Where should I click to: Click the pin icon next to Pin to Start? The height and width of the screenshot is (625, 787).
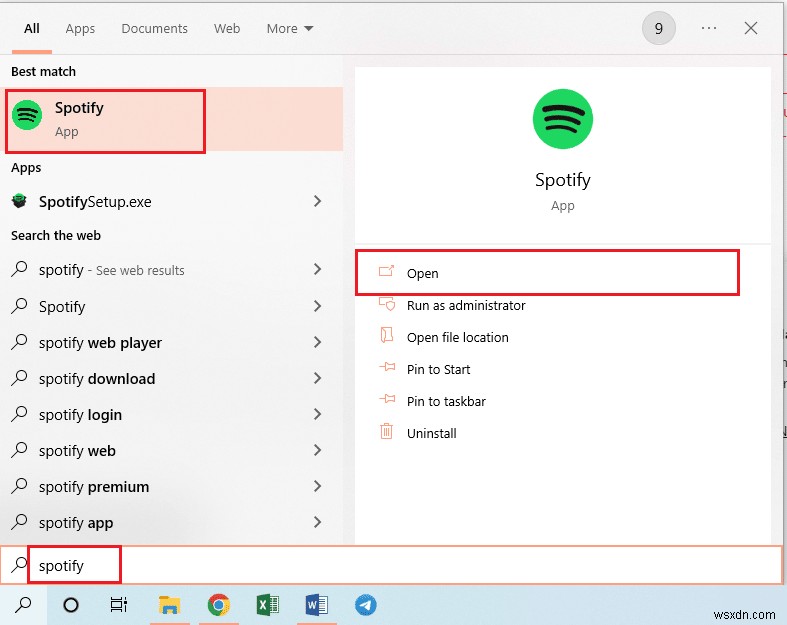tap(387, 367)
